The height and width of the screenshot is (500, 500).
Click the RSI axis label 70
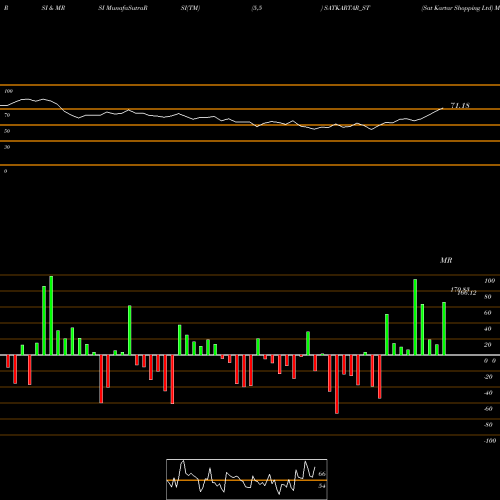coord(7,115)
